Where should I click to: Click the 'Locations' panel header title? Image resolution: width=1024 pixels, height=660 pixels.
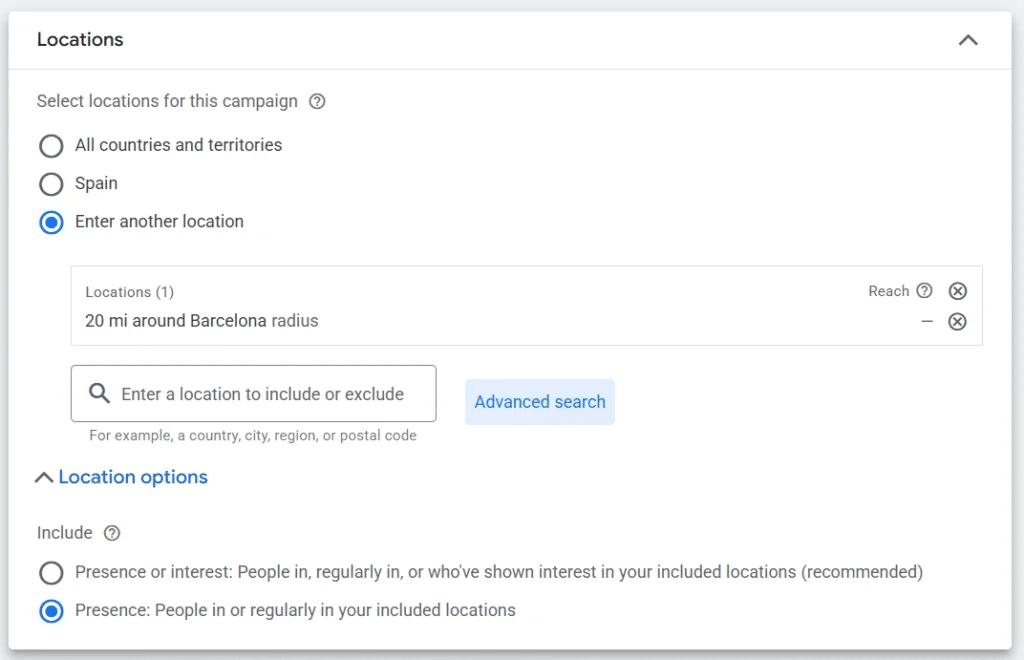click(x=80, y=40)
